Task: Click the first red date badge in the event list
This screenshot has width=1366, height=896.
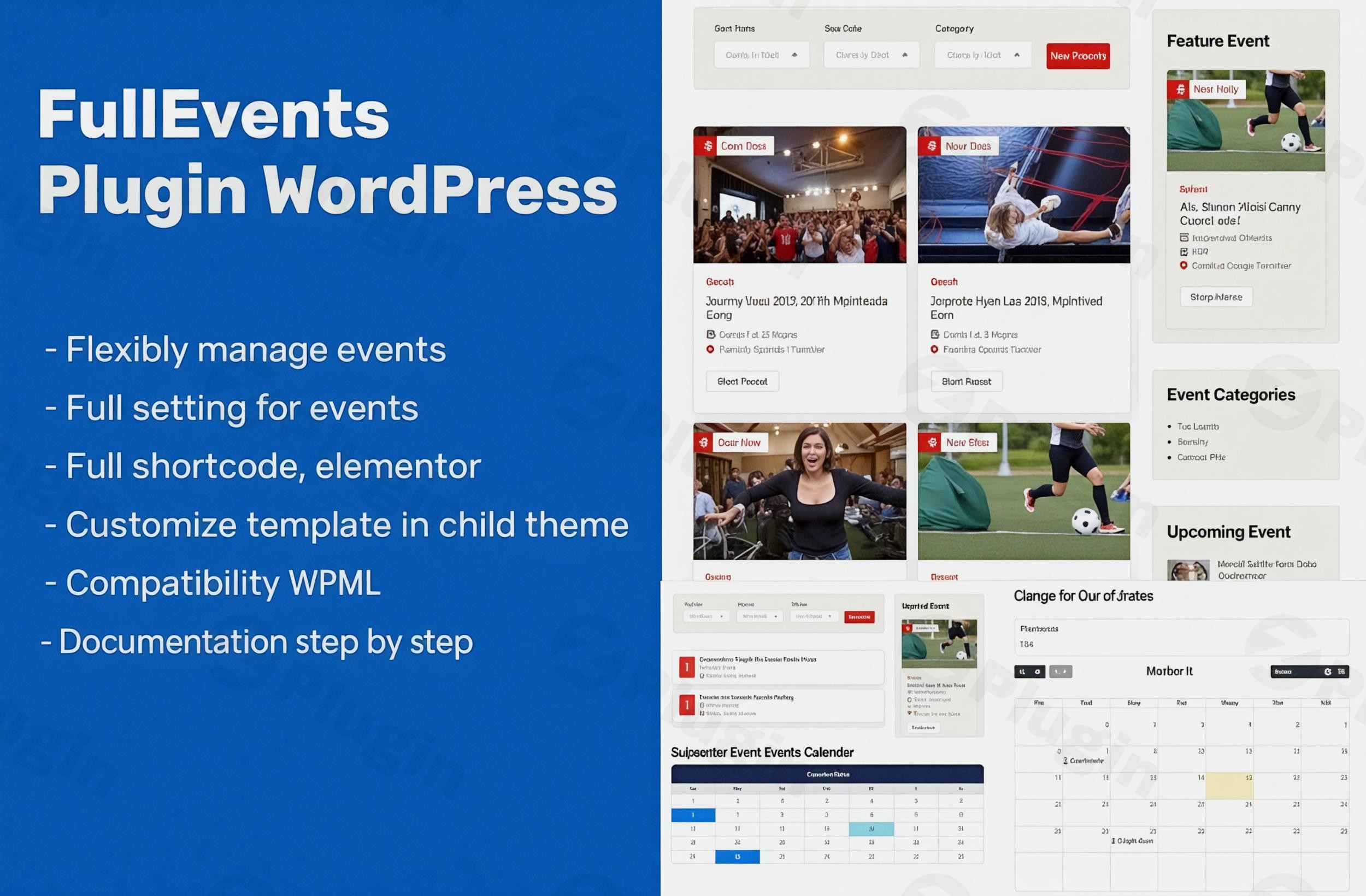Action: pos(687,667)
